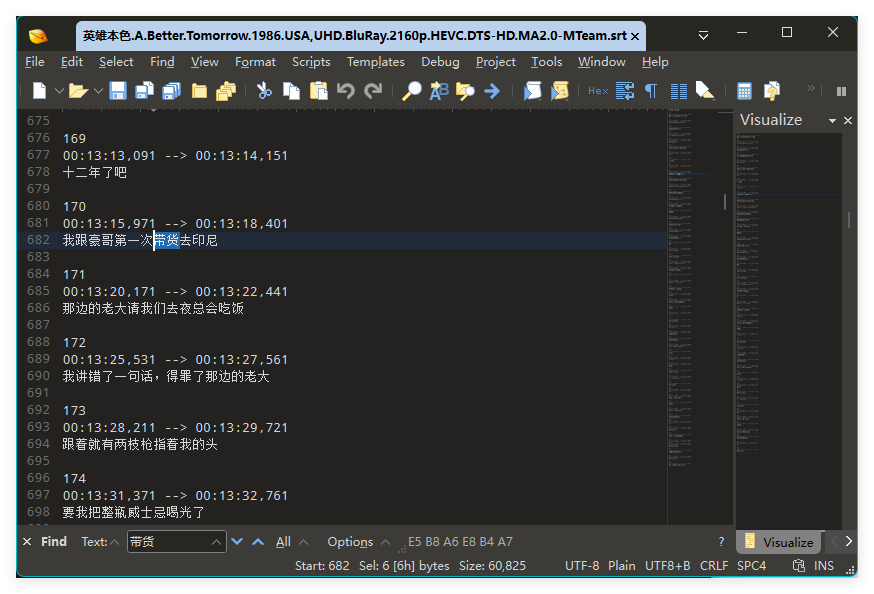Toggle show whitespace pilcrow icon
The height and width of the screenshot is (594, 874).
(651, 91)
